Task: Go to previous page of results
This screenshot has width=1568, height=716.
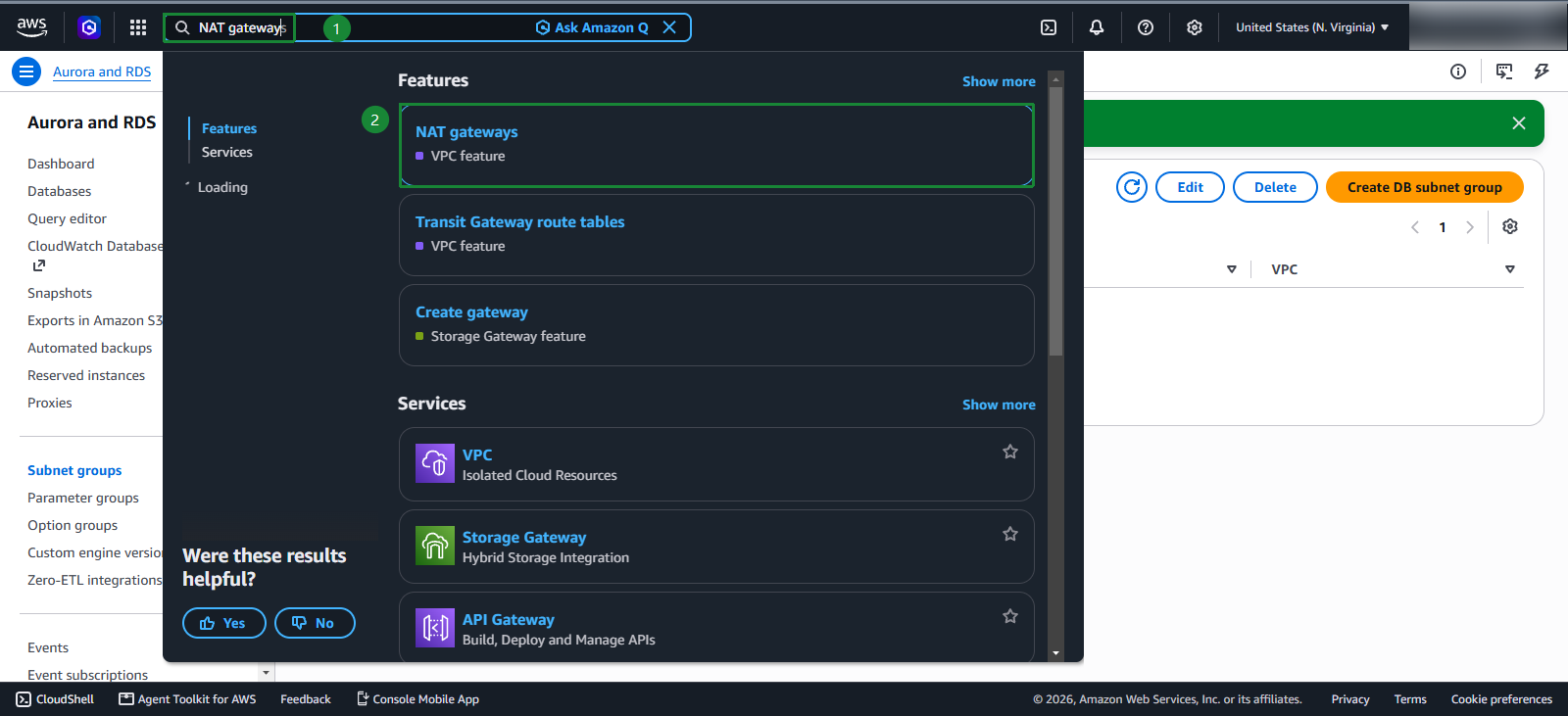Action: coord(1415,227)
